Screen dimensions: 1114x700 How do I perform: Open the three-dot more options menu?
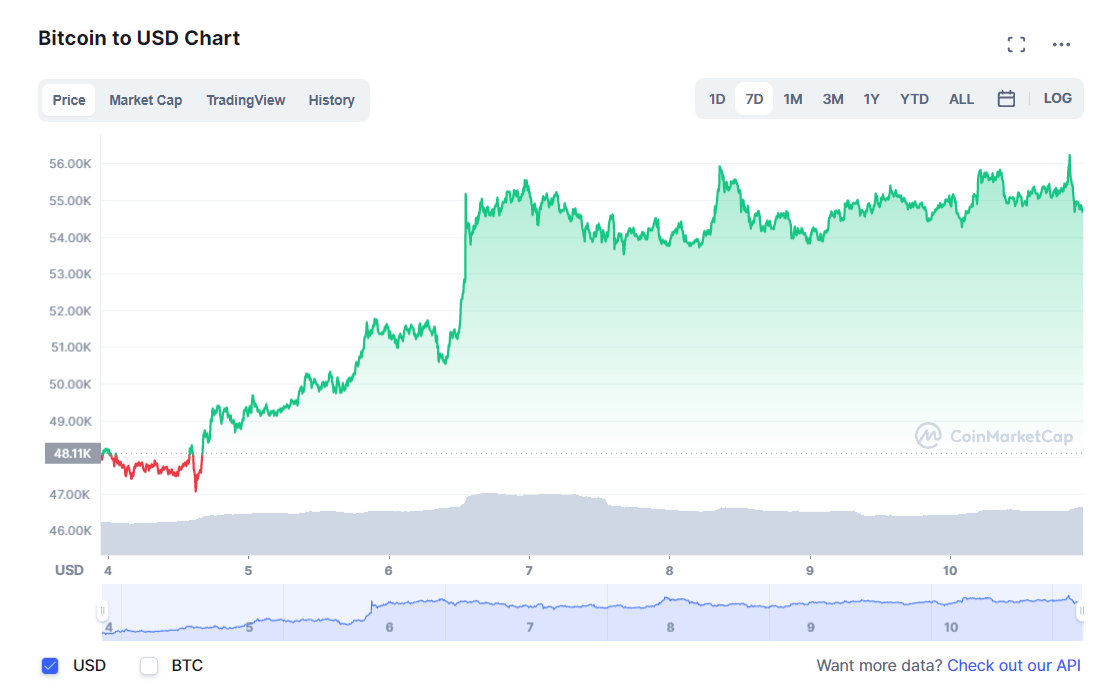1061,44
